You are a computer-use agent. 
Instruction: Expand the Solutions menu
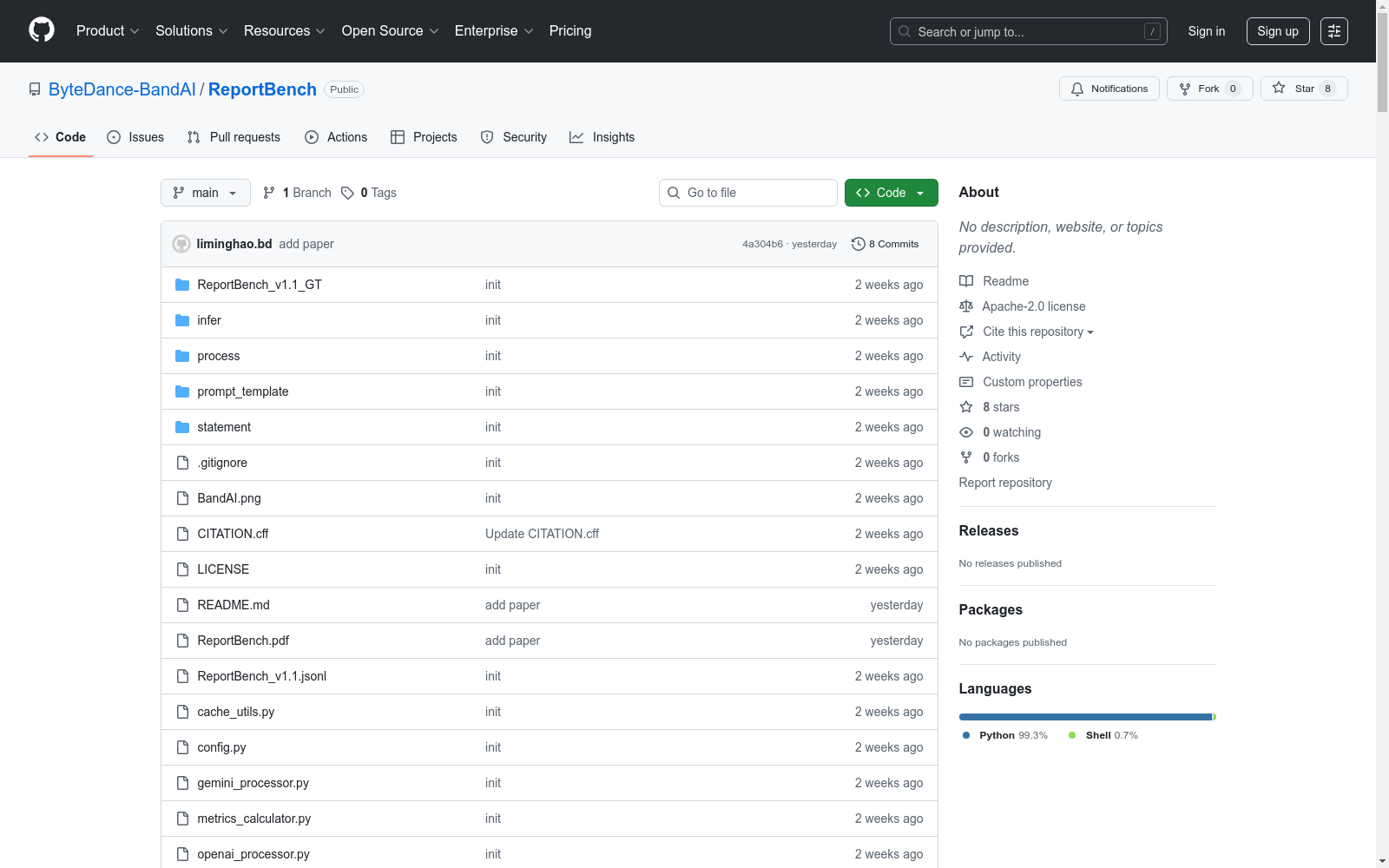click(x=192, y=31)
